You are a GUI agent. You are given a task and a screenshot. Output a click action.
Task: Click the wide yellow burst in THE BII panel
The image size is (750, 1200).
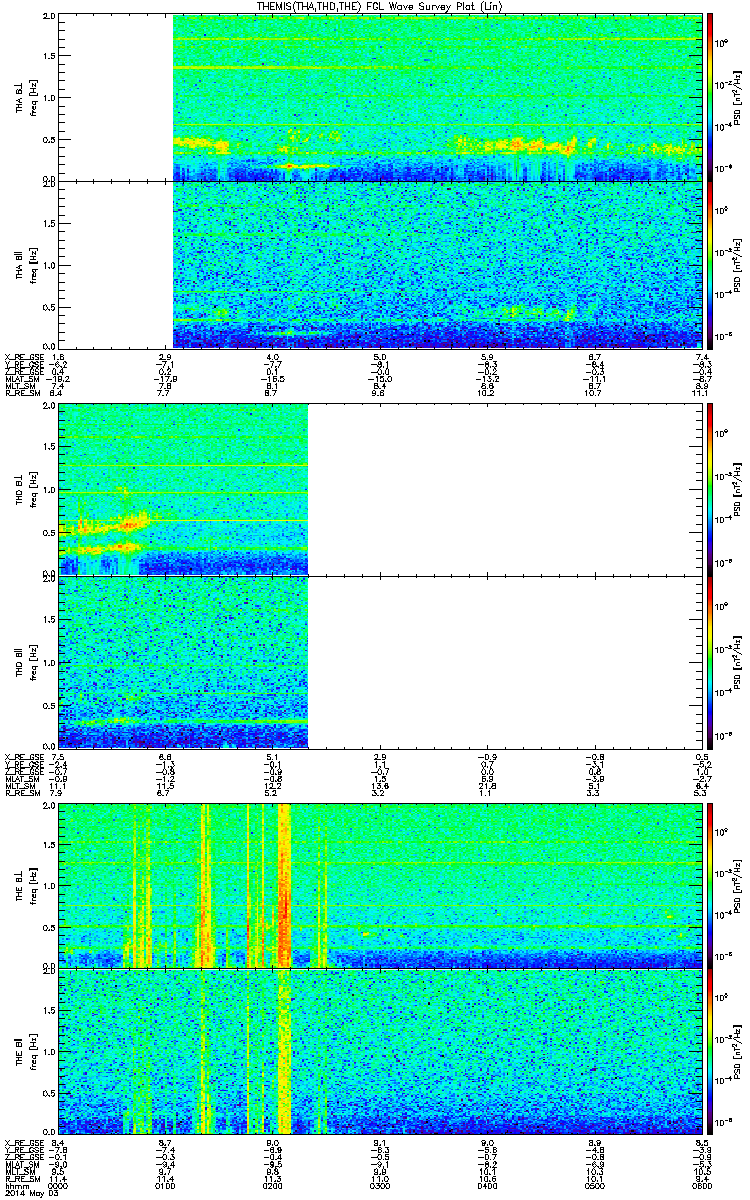pos(284,1051)
